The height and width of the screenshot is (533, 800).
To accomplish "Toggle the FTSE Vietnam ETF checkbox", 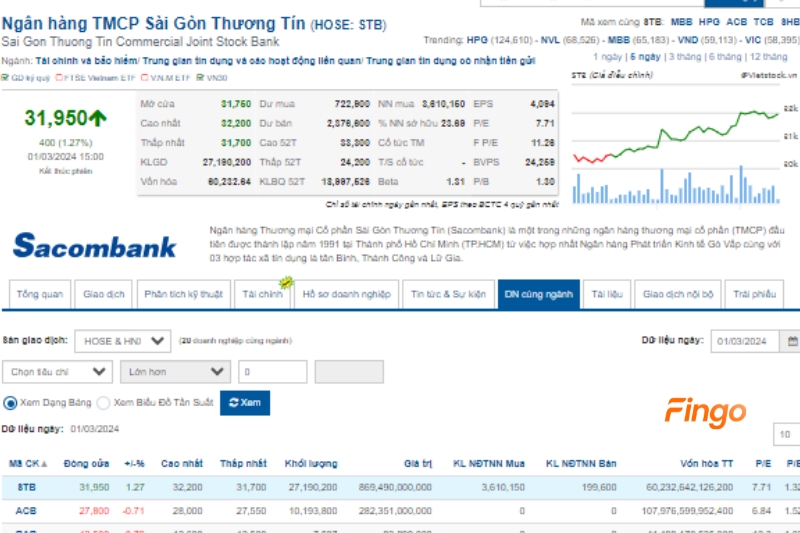I will 59,78.
